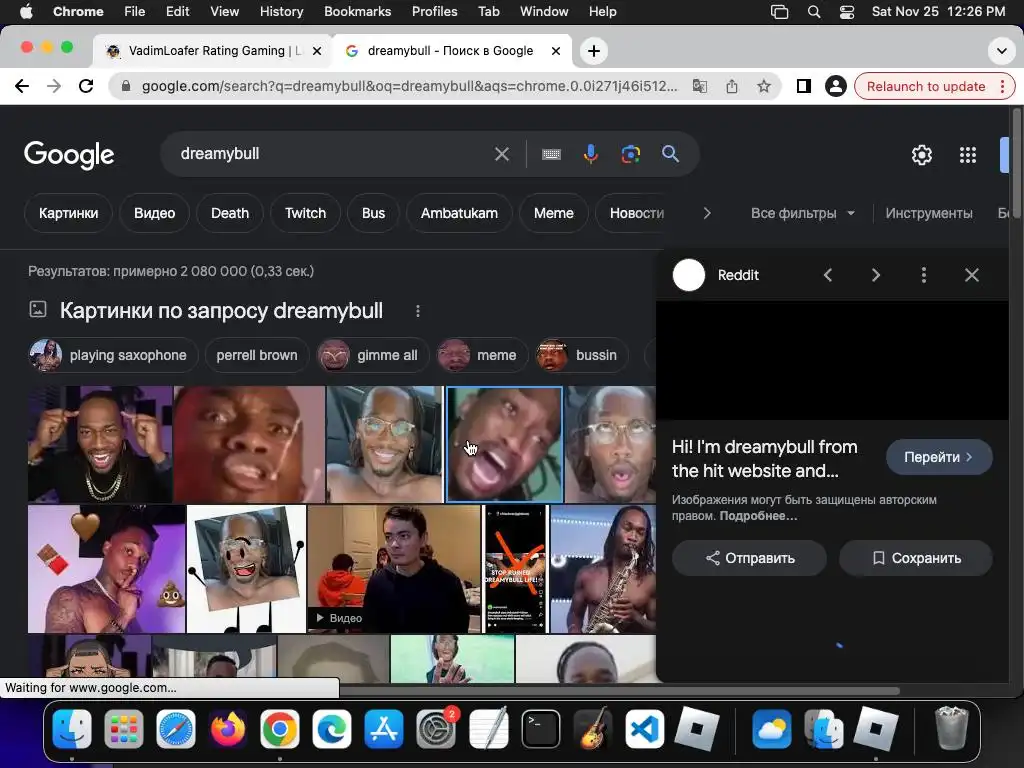Apply the Ambatukam filter chip
This screenshot has width=1024, height=768.
pos(459,213)
